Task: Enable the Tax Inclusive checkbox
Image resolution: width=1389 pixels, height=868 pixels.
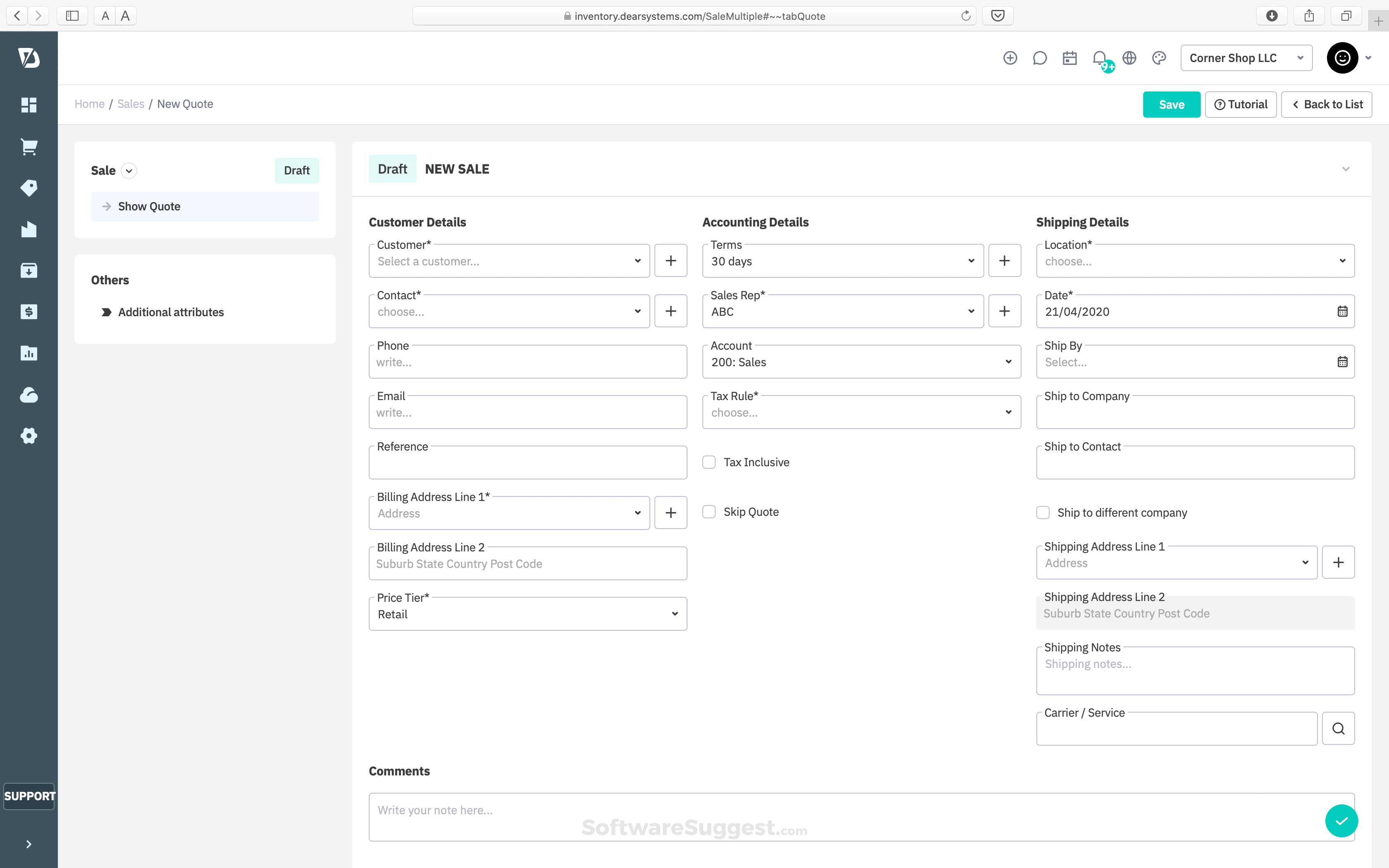Action: 709,462
